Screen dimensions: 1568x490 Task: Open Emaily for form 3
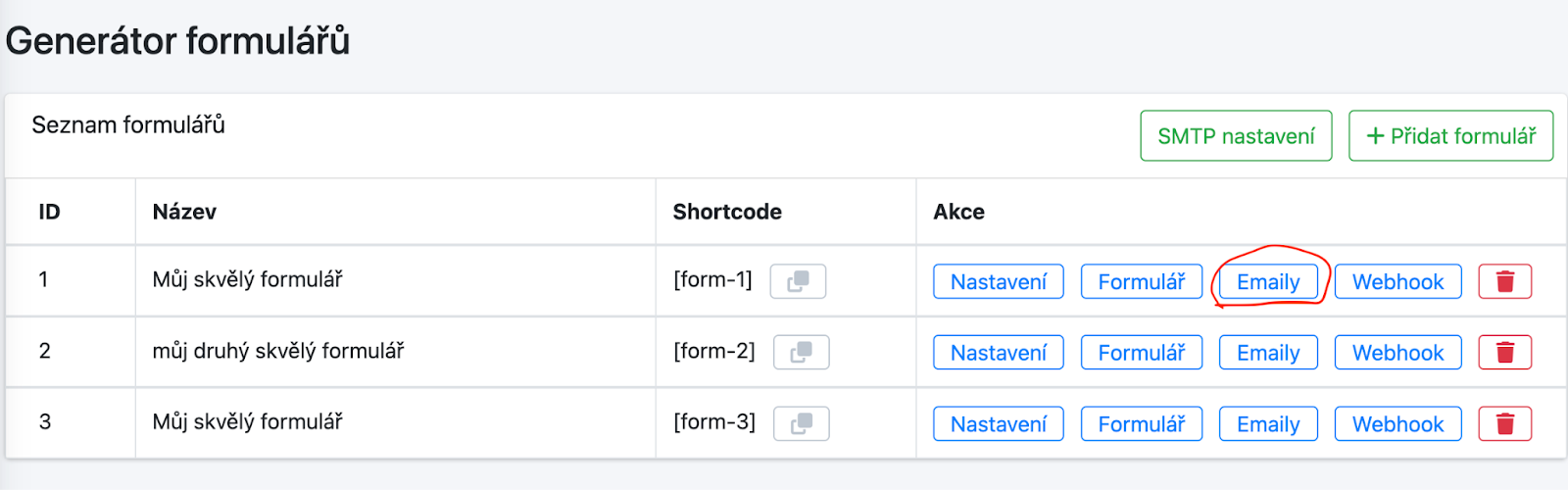point(1268,423)
